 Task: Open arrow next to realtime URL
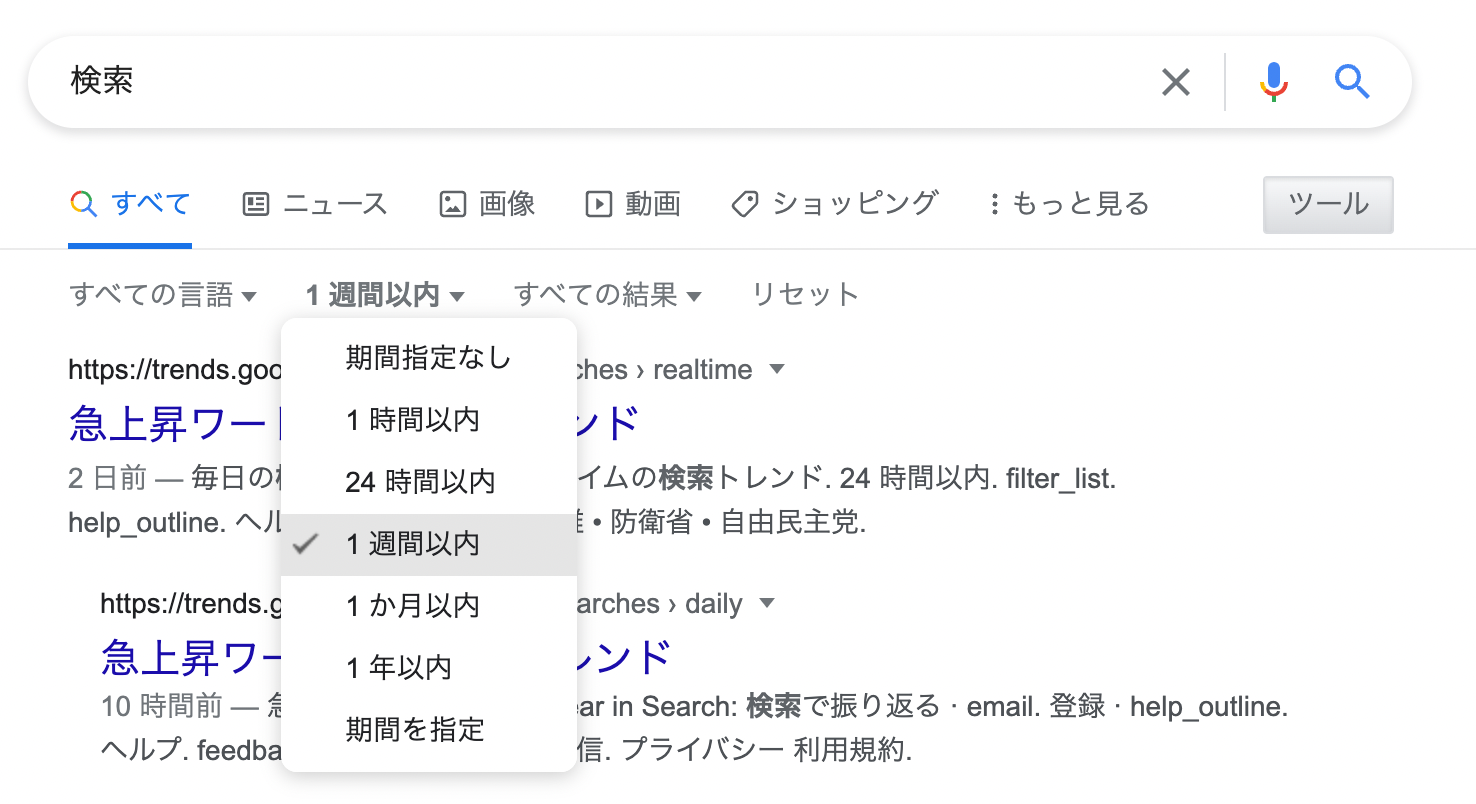776,370
